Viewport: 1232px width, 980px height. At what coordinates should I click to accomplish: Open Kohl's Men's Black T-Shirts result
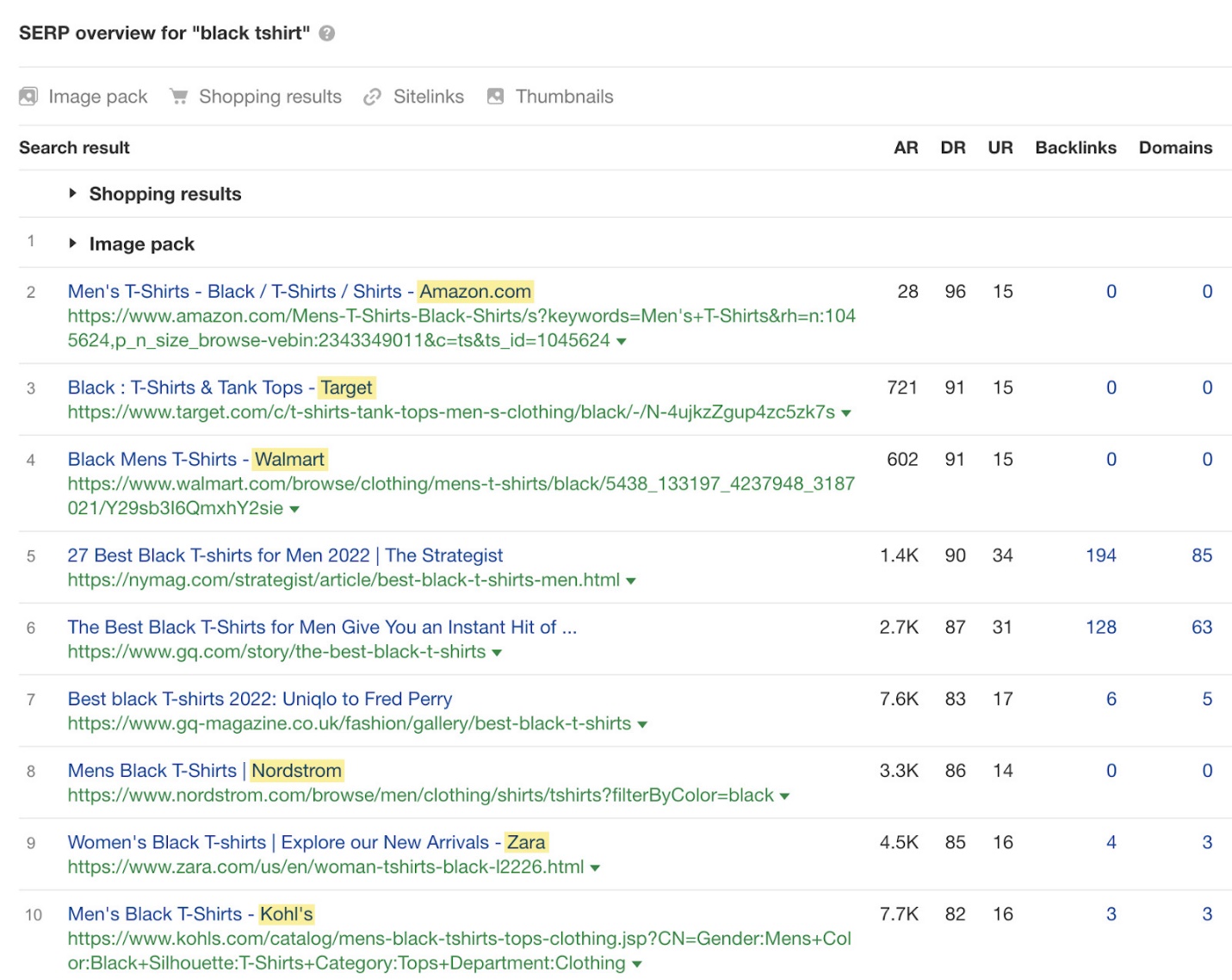pyautogui.click(x=190, y=914)
